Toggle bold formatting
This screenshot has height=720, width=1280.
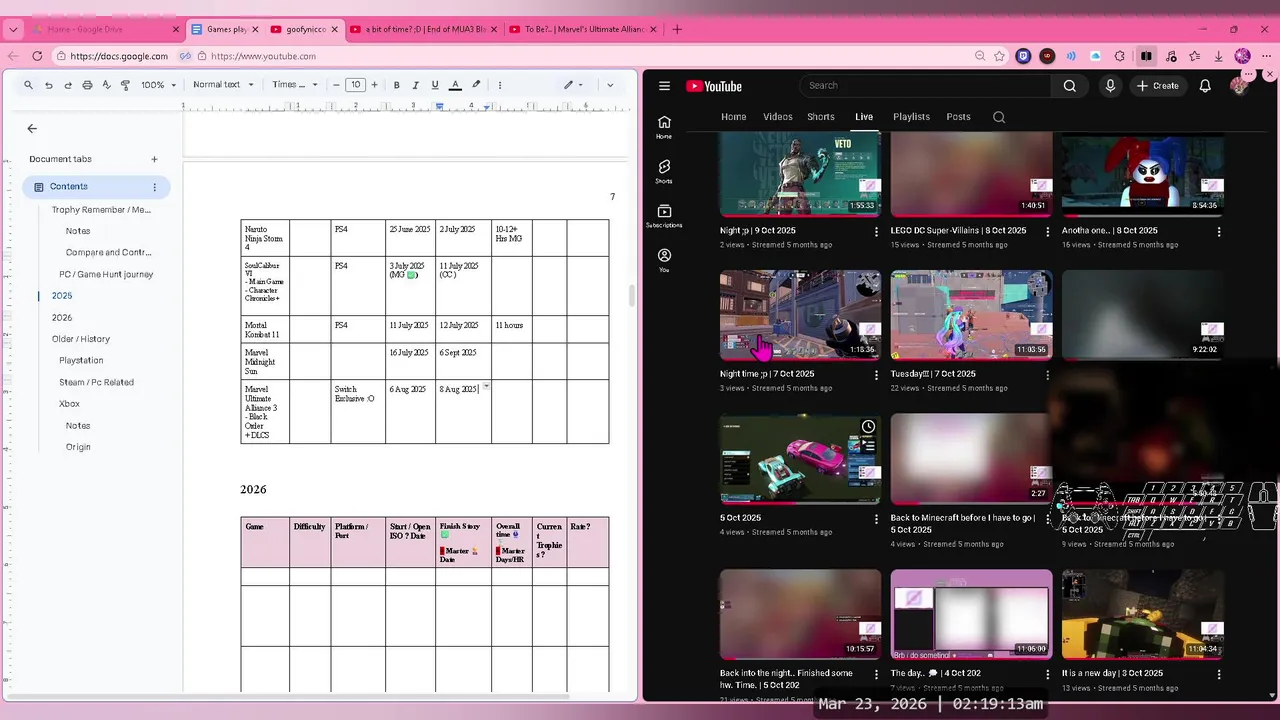[397, 85]
